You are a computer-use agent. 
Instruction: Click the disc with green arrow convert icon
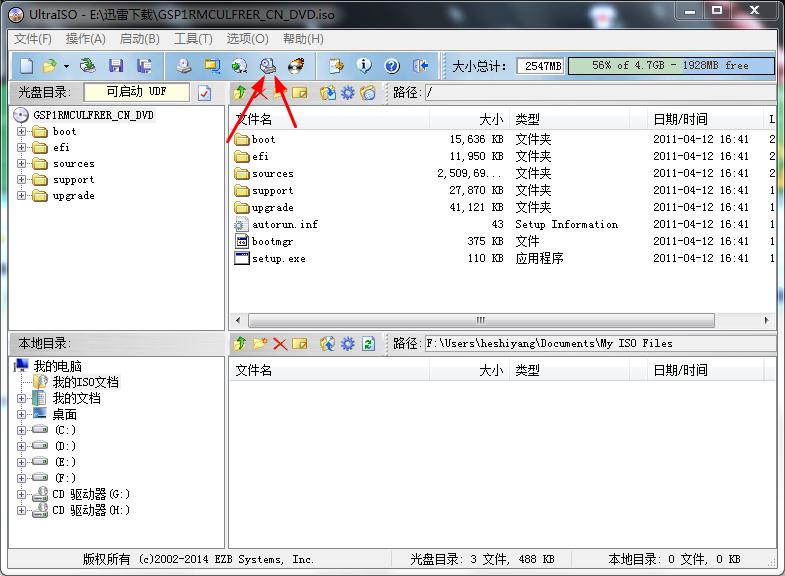pos(240,66)
